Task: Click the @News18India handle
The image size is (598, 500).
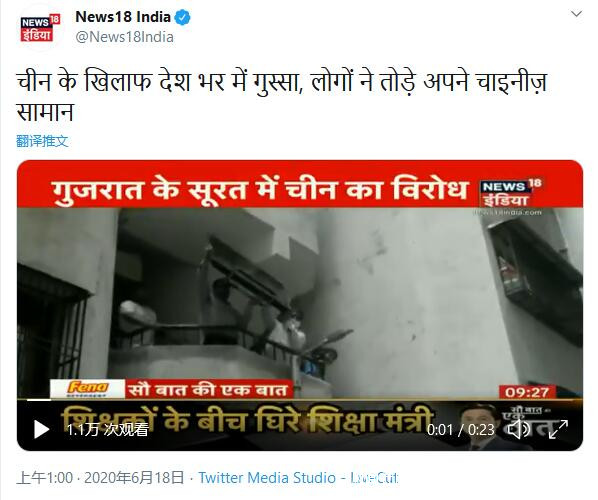Action: (125, 37)
